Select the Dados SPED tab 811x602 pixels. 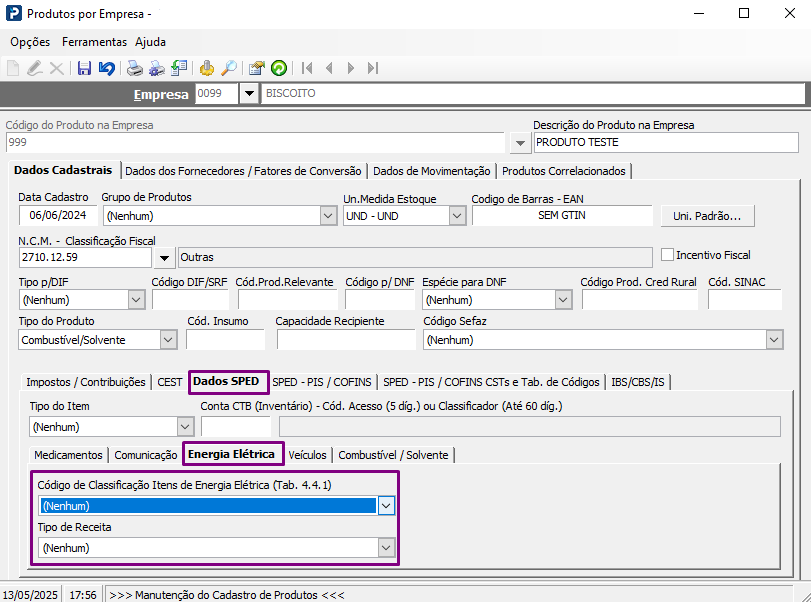click(226, 381)
